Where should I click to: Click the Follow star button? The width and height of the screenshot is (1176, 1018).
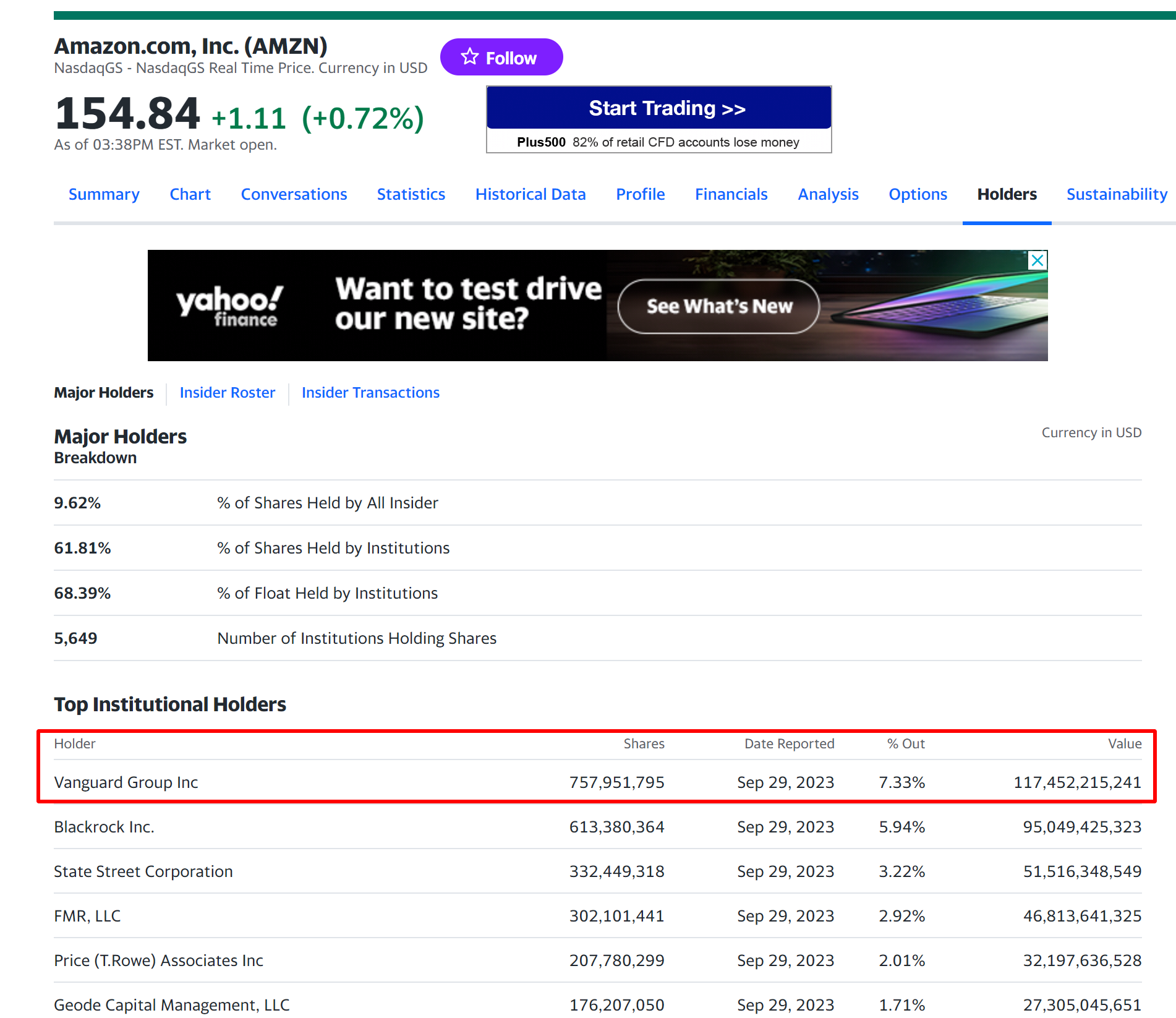coord(501,58)
